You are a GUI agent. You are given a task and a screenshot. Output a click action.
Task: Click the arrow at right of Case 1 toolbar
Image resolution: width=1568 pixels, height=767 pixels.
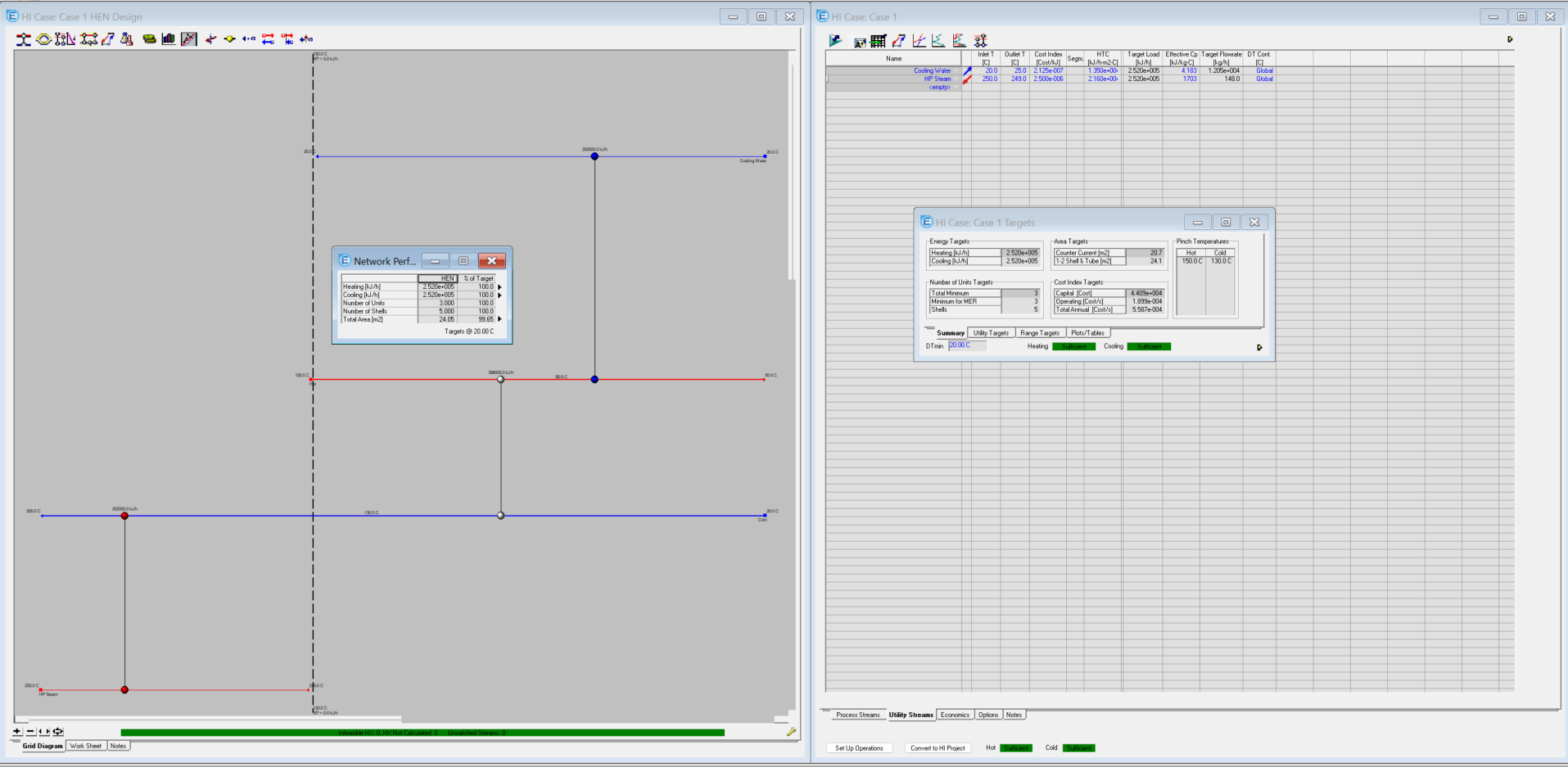[1510, 39]
